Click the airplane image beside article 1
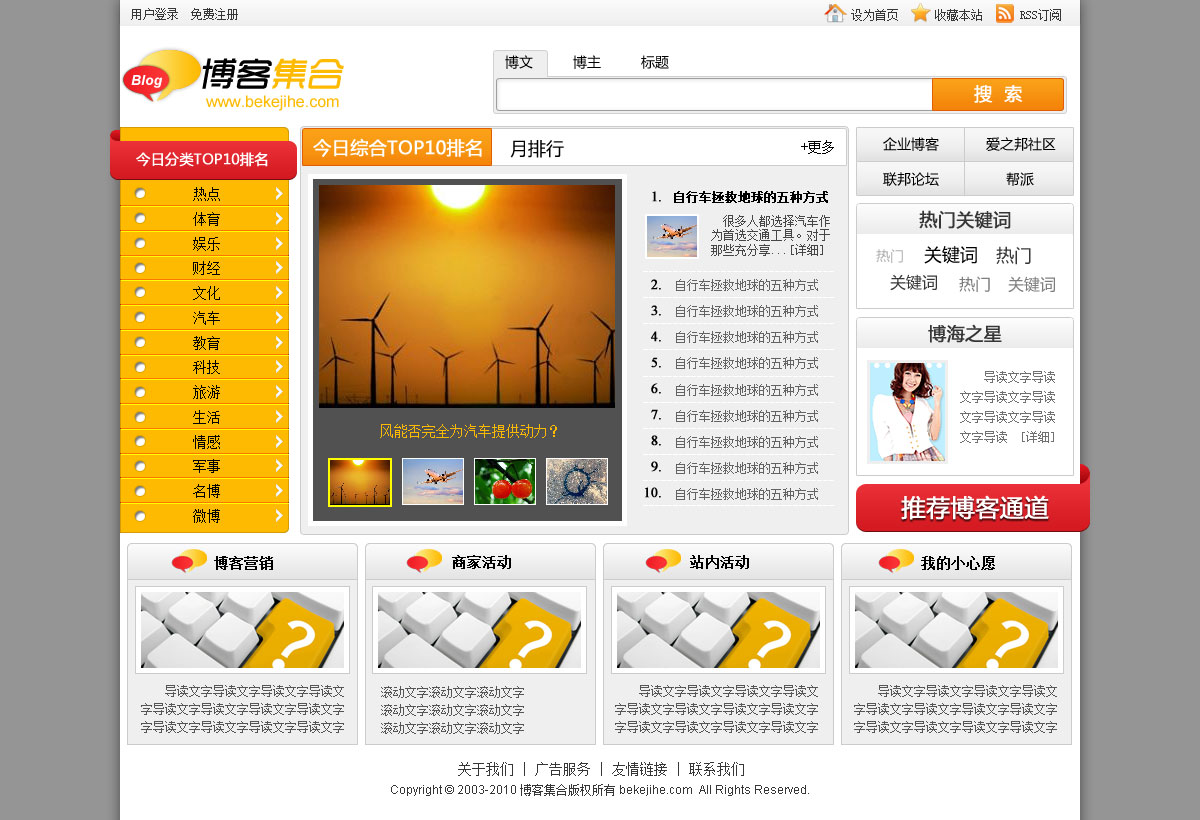The image size is (1200, 820). point(672,237)
